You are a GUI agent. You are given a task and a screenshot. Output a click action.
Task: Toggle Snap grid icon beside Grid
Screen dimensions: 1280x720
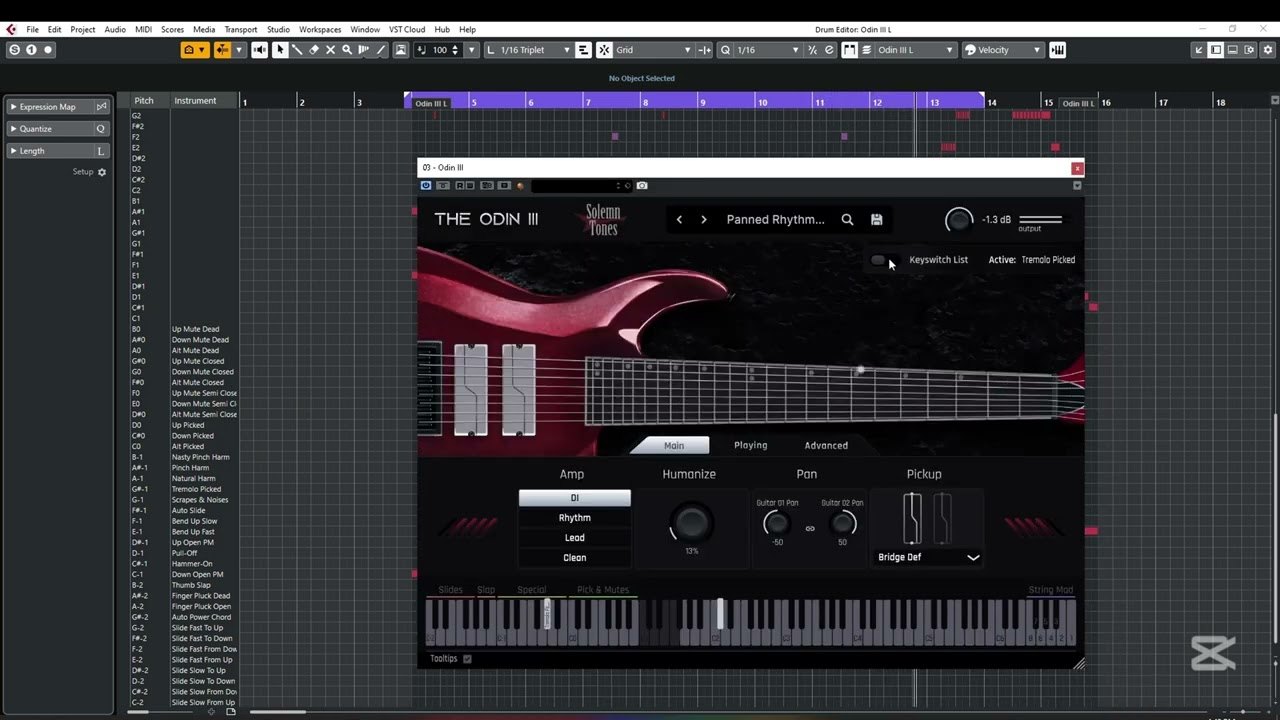click(604, 50)
